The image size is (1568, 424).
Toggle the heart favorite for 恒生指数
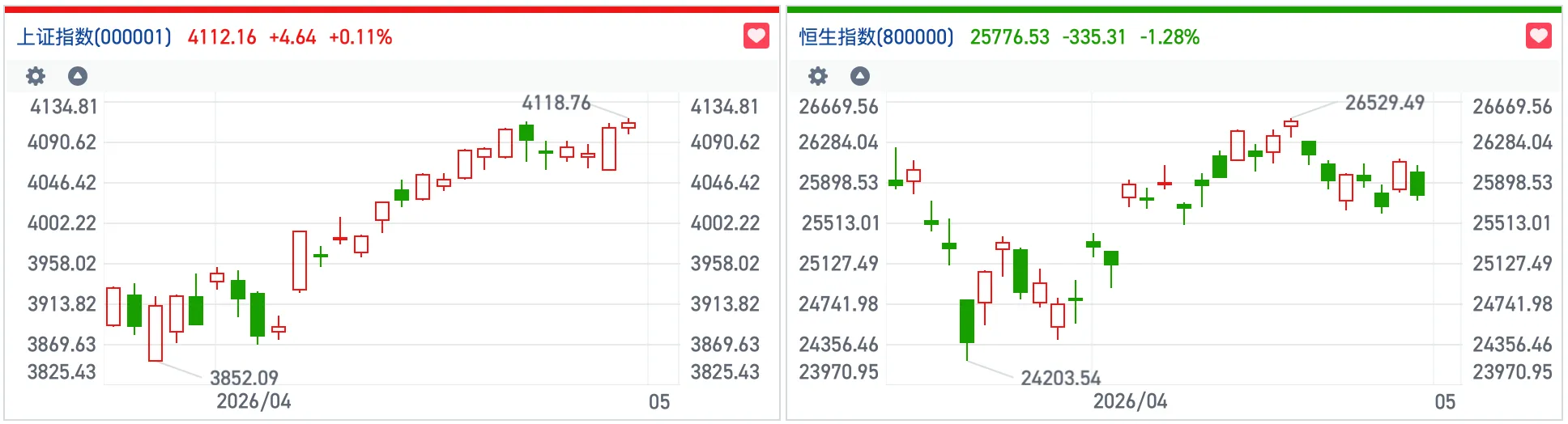point(1539,36)
